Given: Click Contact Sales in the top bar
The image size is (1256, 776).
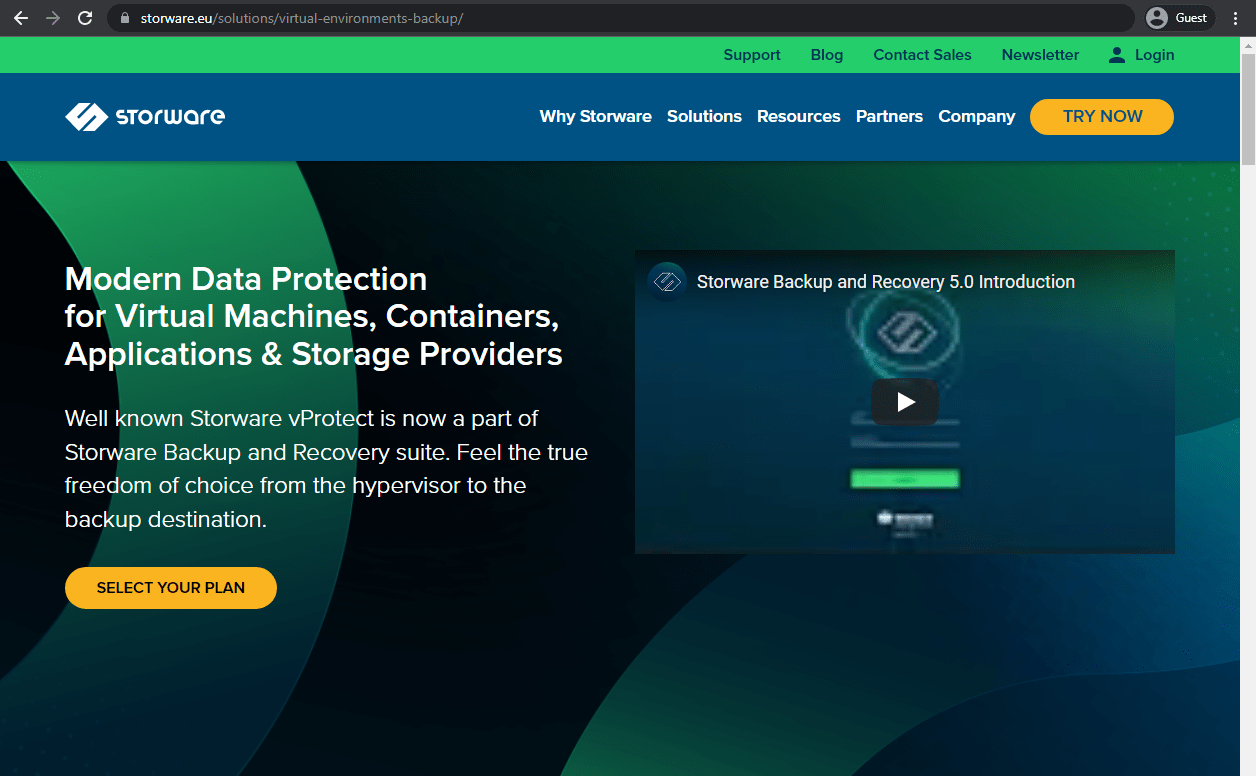Looking at the screenshot, I should click(x=921, y=55).
